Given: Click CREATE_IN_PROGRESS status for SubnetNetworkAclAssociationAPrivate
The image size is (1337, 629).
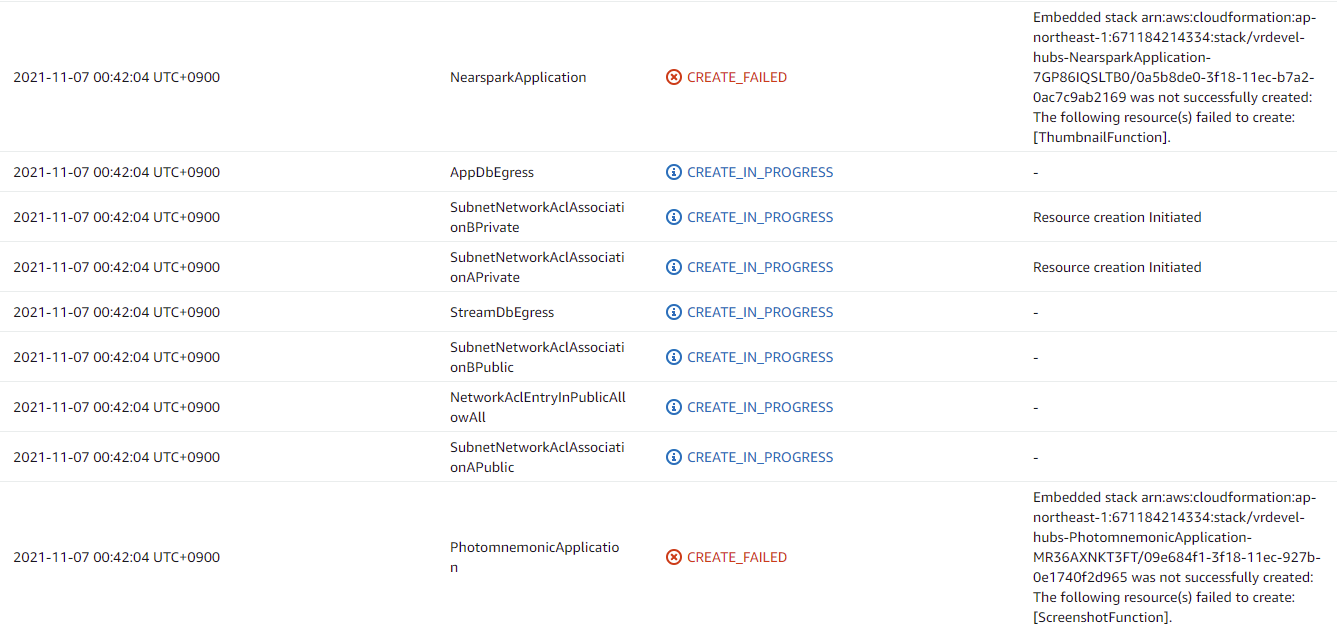Looking at the screenshot, I should click(x=760, y=267).
